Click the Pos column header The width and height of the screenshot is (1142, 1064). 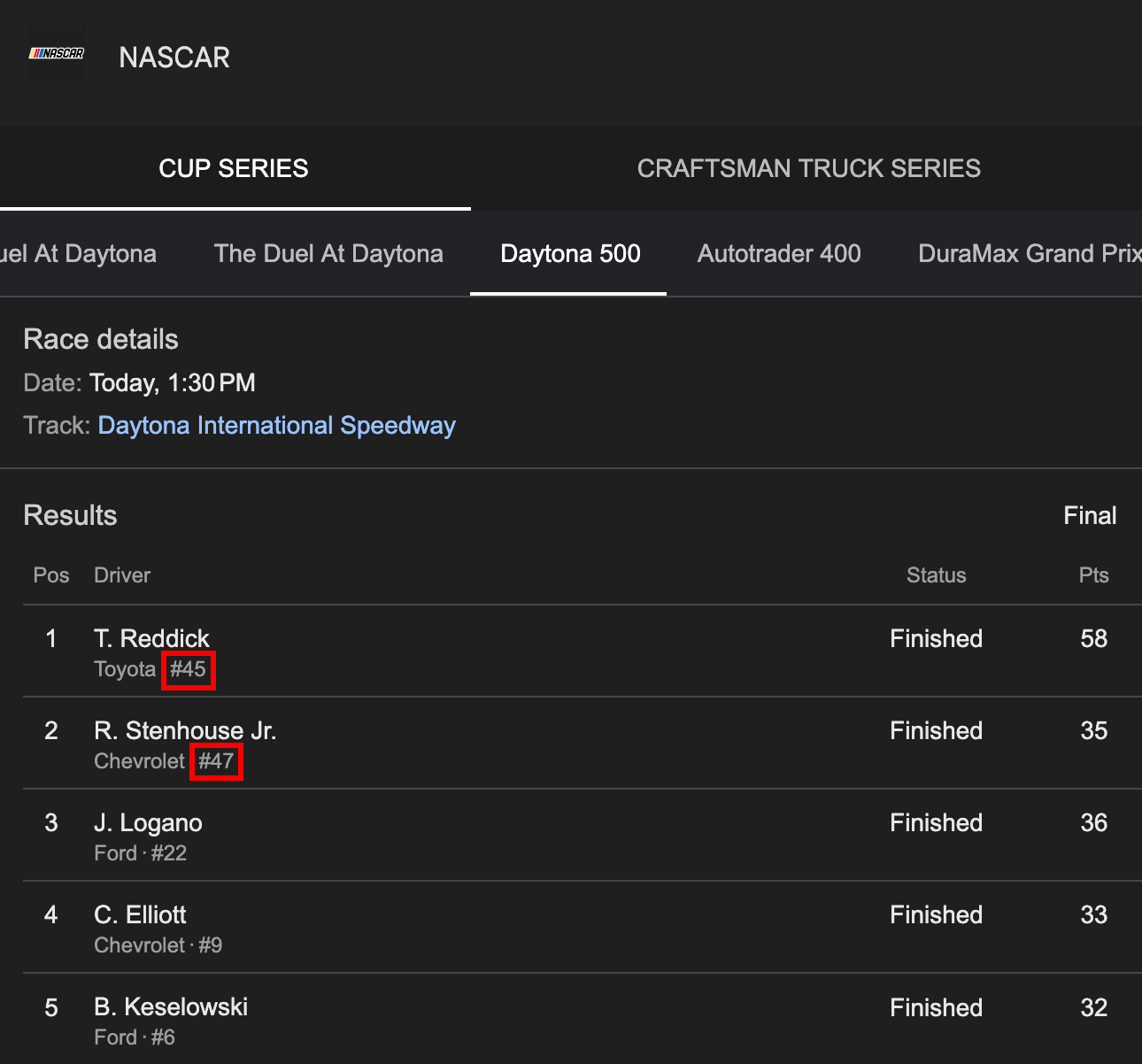point(51,575)
